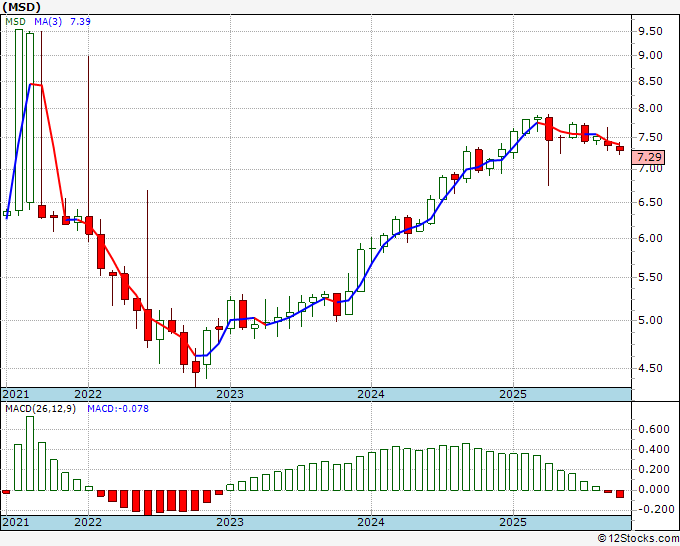Screen dimensions: 680x546
Task: Select the 2023 marker on price timeline
Action: (x=230, y=394)
